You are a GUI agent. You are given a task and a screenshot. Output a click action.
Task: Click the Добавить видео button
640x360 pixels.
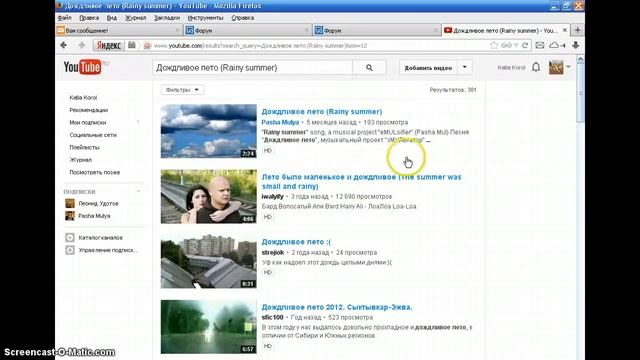(428, 68)
